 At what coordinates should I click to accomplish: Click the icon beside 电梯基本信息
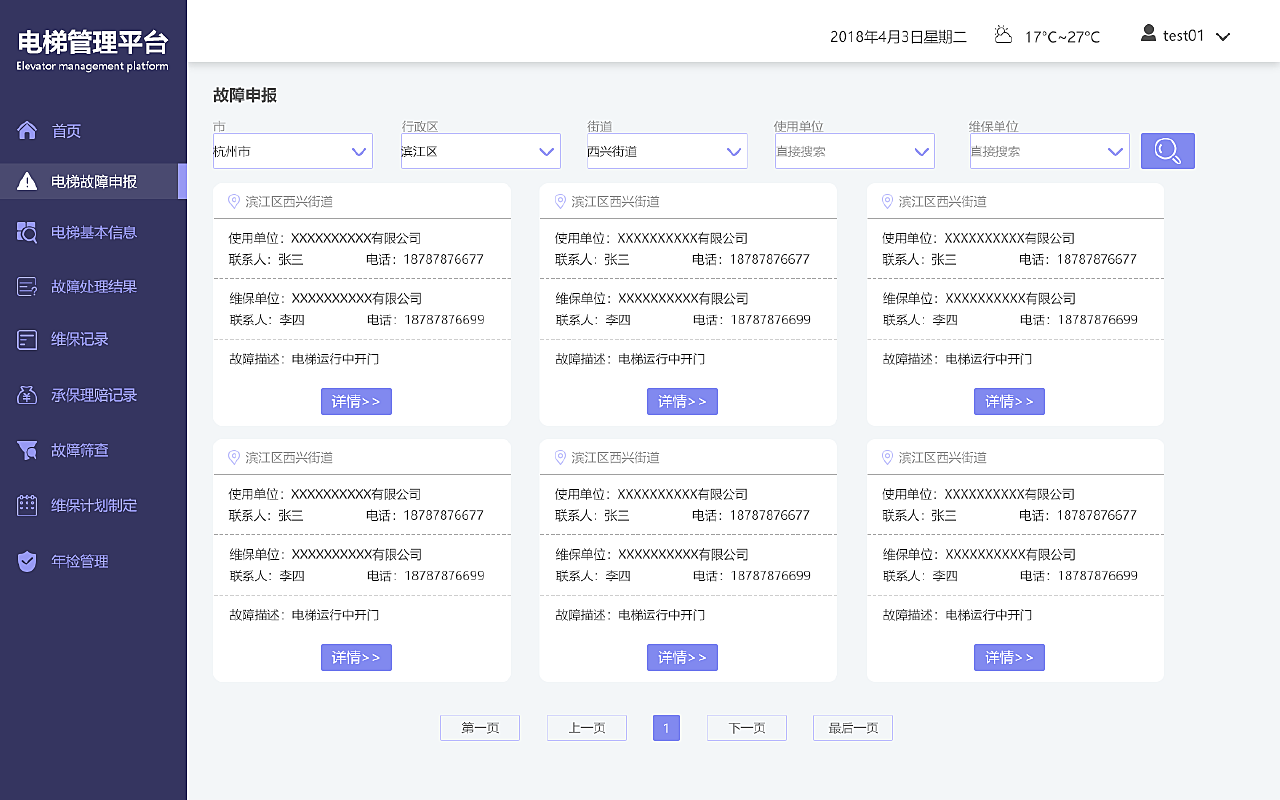click(x=27, y=232)
